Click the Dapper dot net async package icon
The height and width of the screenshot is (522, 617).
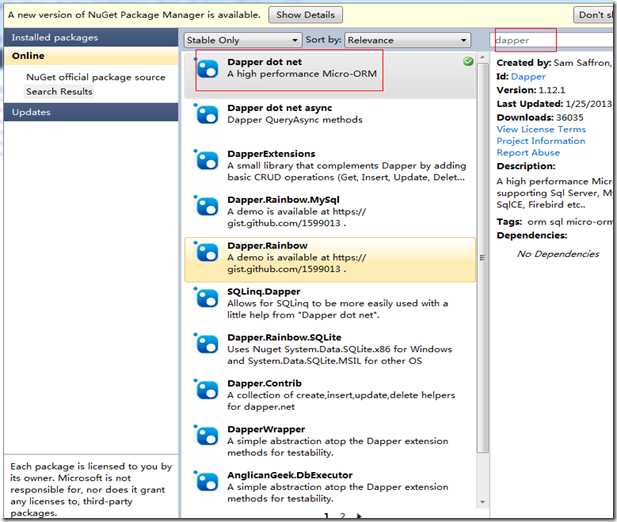point(207,114)
